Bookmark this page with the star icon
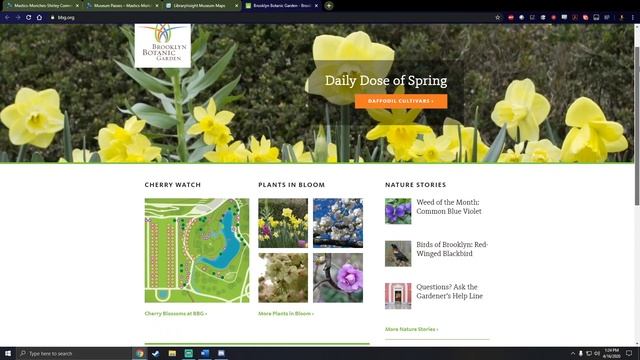The image size is (640, 360). tap(498, 18)
